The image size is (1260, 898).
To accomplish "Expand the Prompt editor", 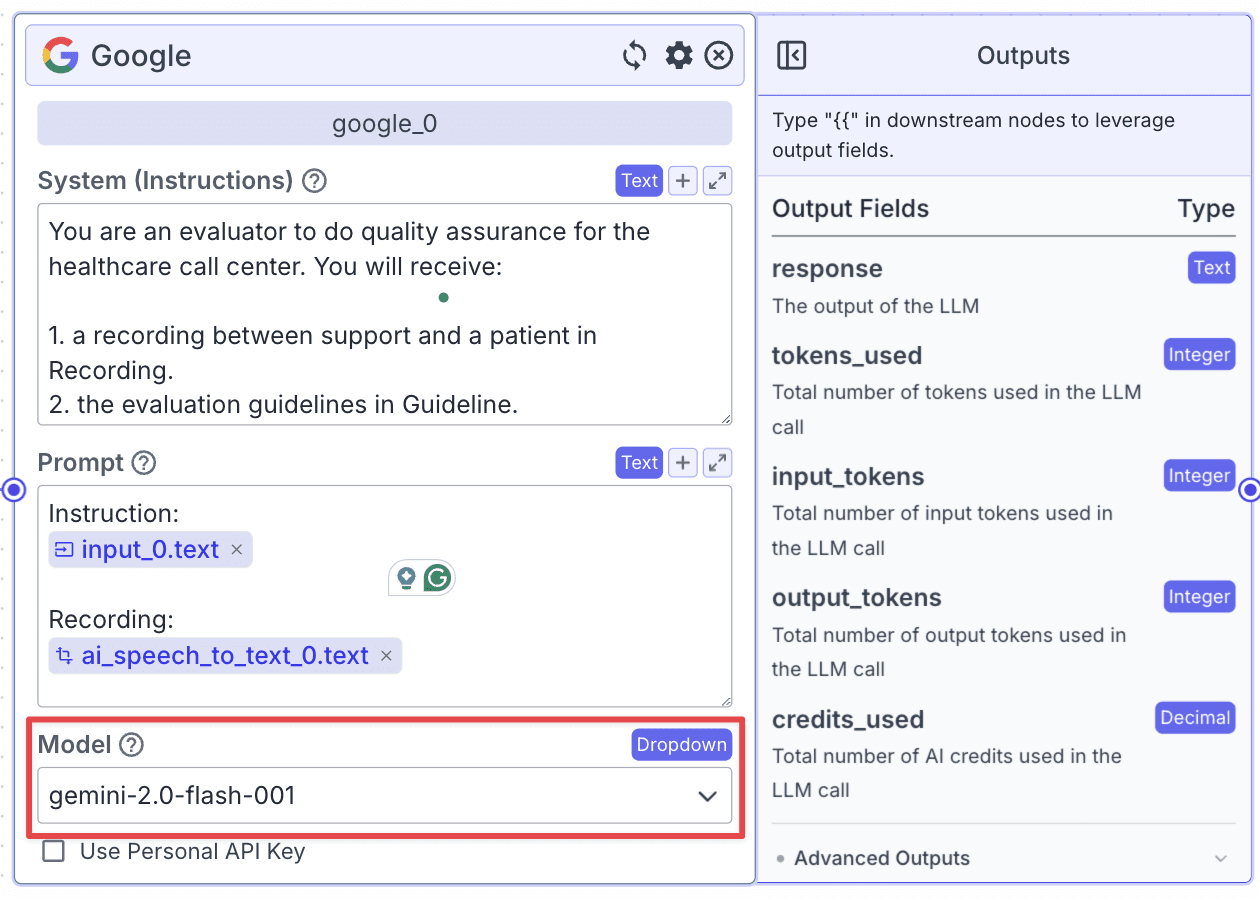I will 717,463.
